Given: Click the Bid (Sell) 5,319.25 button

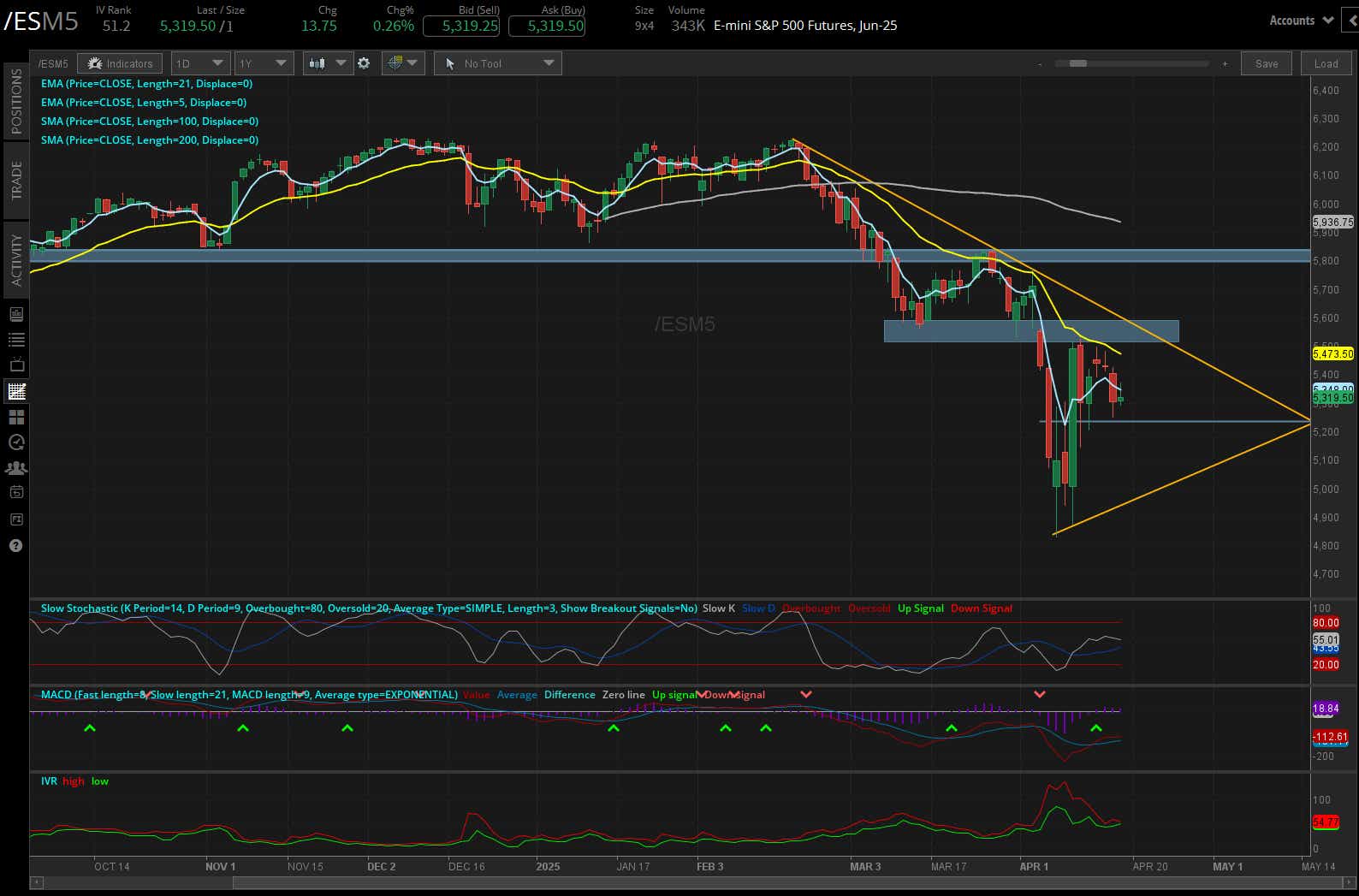Looking at the screenshot, I should (x=461, y=26).
